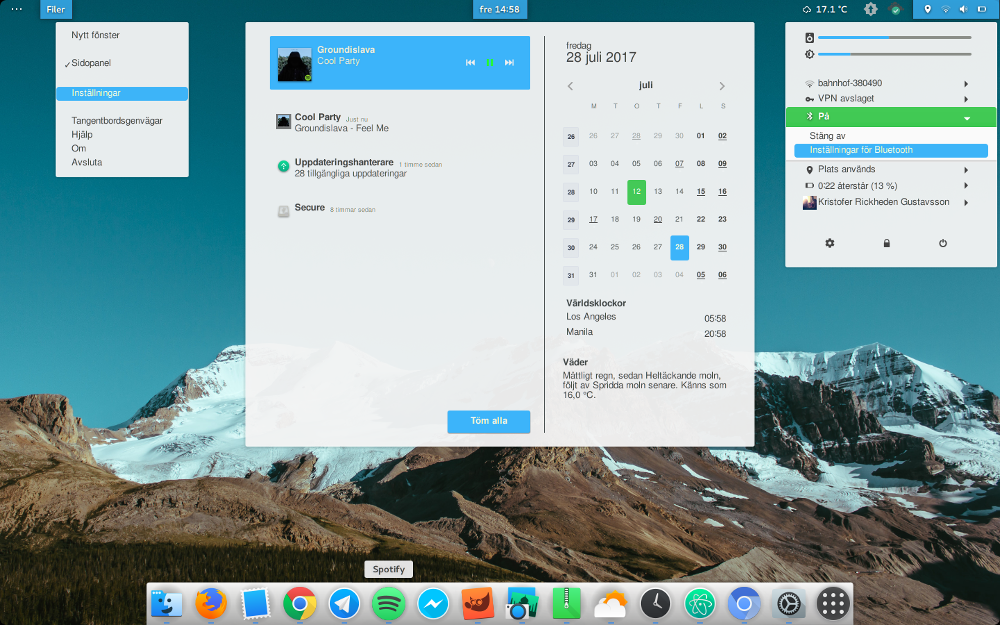Open power off icon in status menu
Image resolution: width=1000 pixels, height=625 pixels.
point(943,243)
